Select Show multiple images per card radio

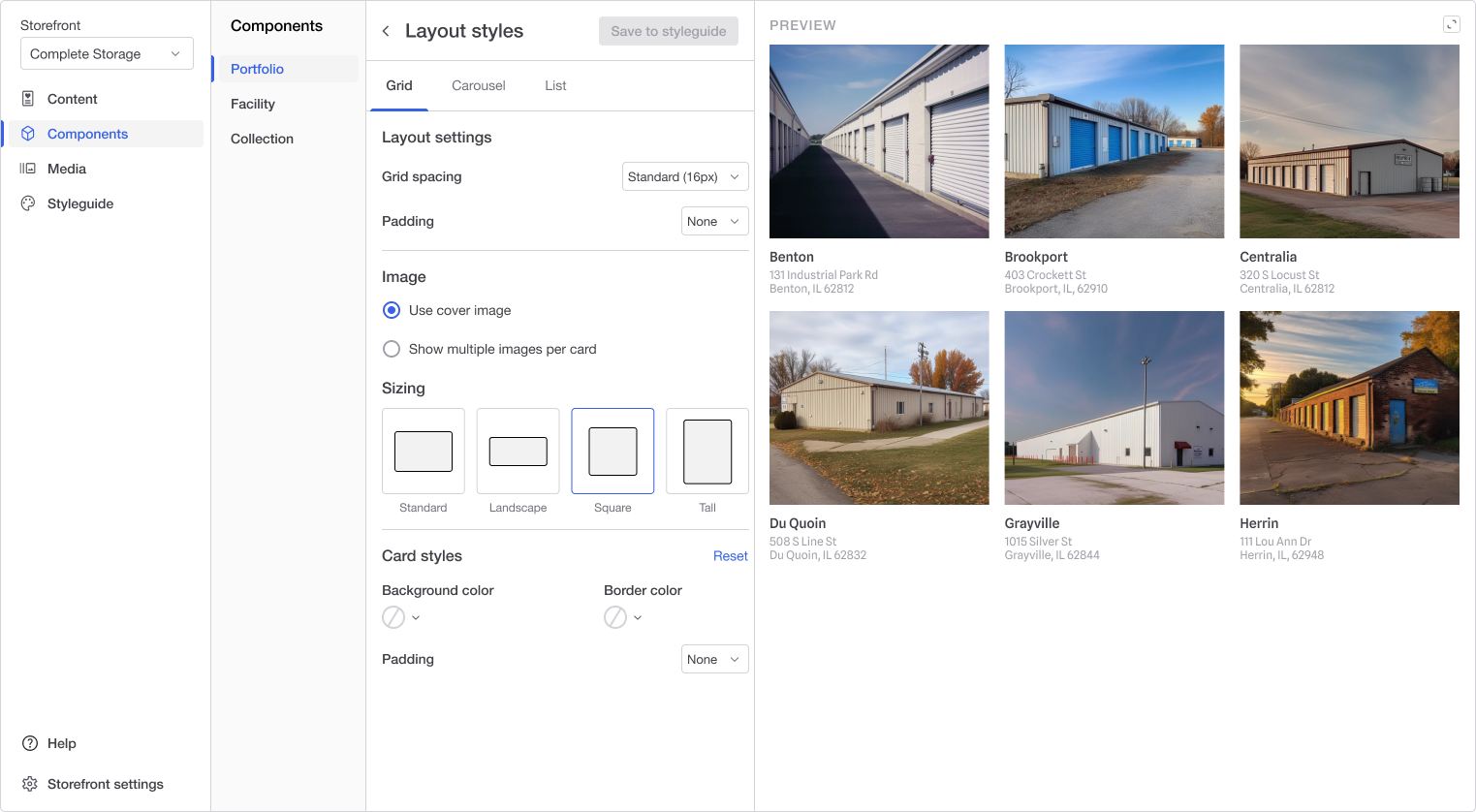tap(392, 349)
